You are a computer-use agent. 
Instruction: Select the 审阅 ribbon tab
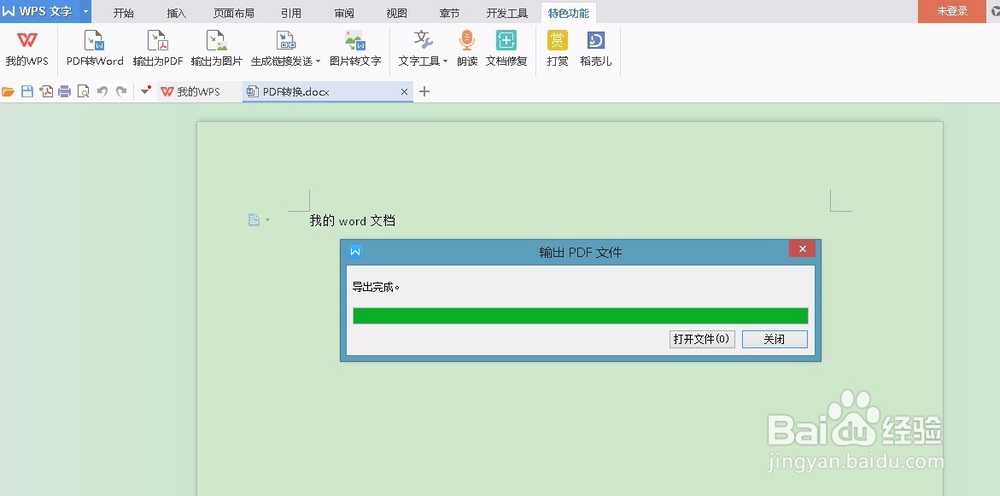pyautogui.click(x=344, y=13)
